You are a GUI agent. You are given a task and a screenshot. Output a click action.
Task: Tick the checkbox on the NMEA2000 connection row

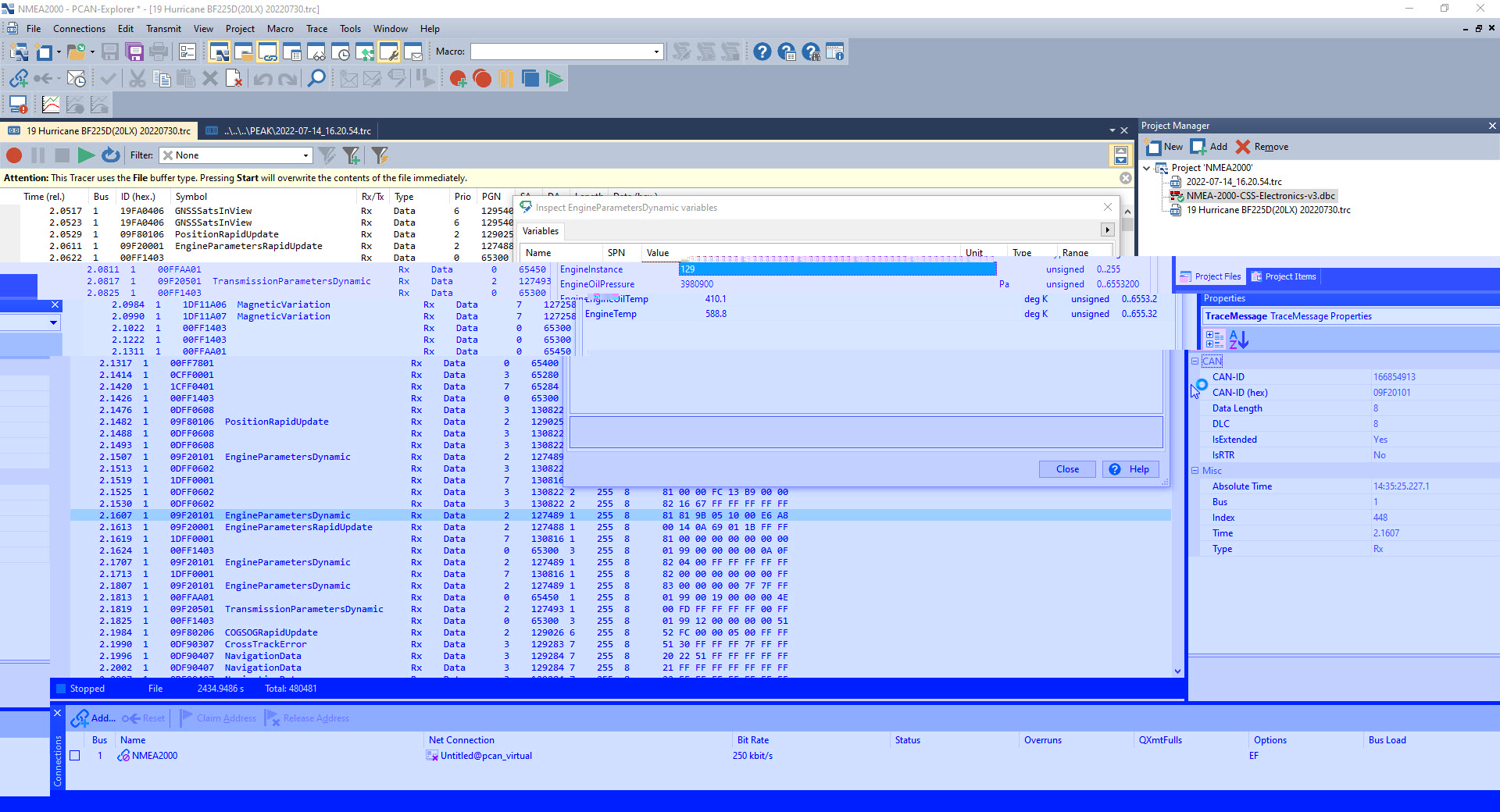(75, 756)
